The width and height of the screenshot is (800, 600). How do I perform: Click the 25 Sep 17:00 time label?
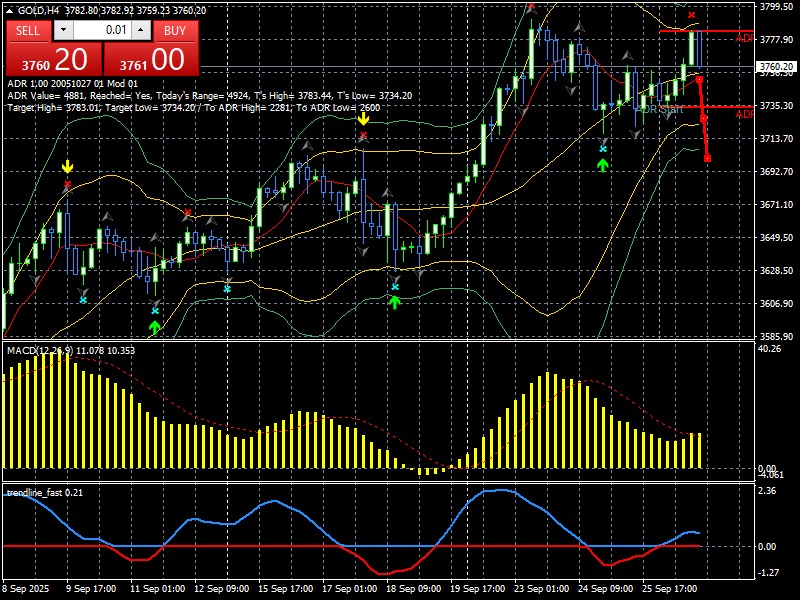668,588
